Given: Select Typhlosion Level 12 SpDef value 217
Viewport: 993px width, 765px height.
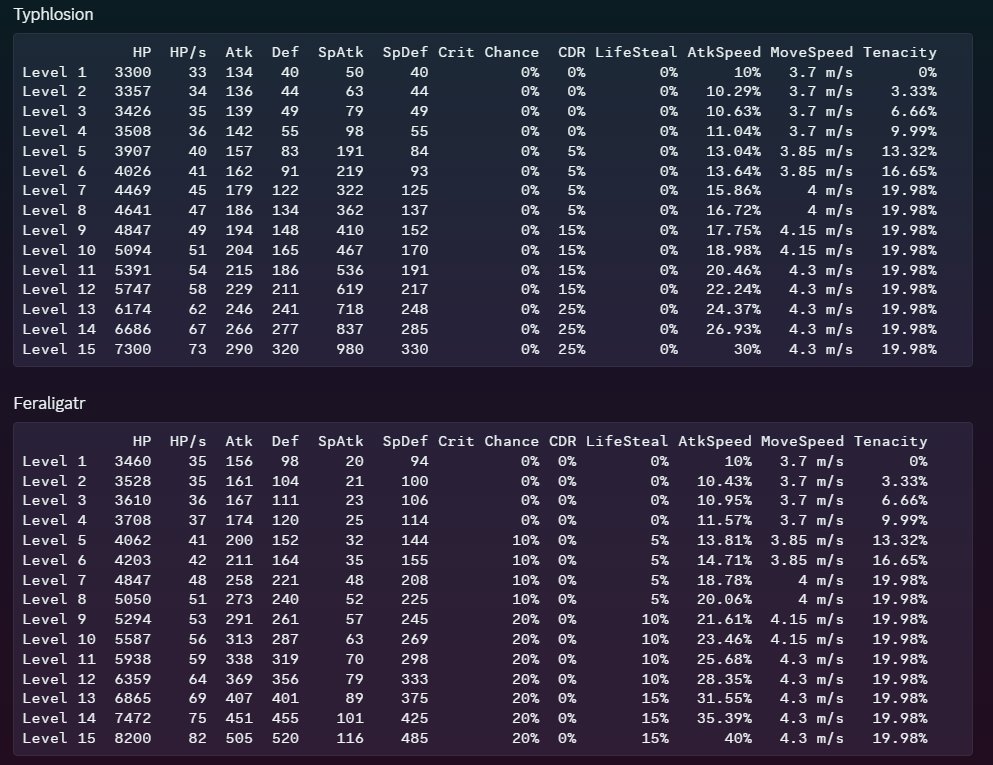Looking at the screenshot, I should tap(414, 289).
